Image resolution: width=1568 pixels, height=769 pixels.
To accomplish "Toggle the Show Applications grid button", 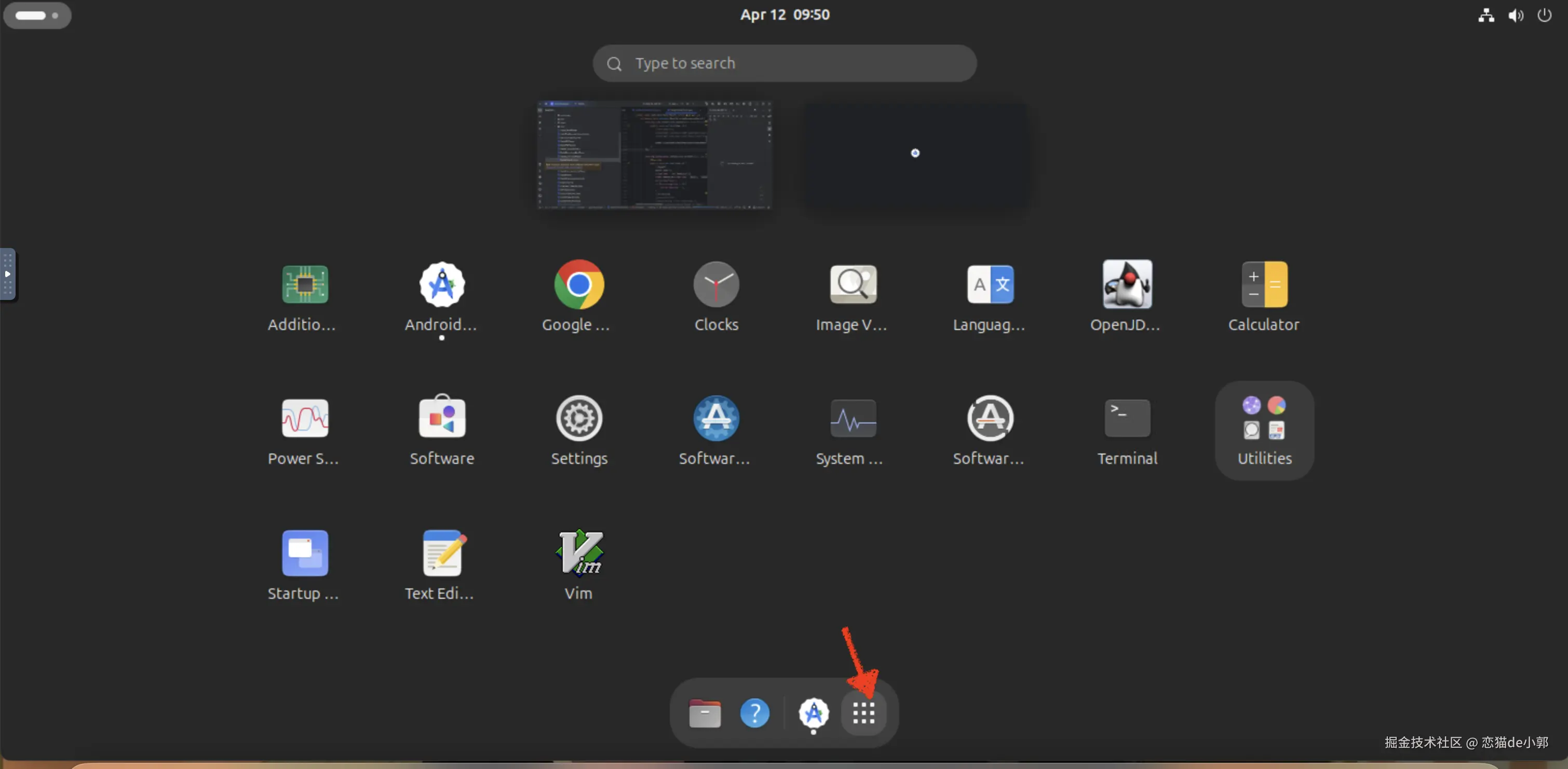I will 863,712.
